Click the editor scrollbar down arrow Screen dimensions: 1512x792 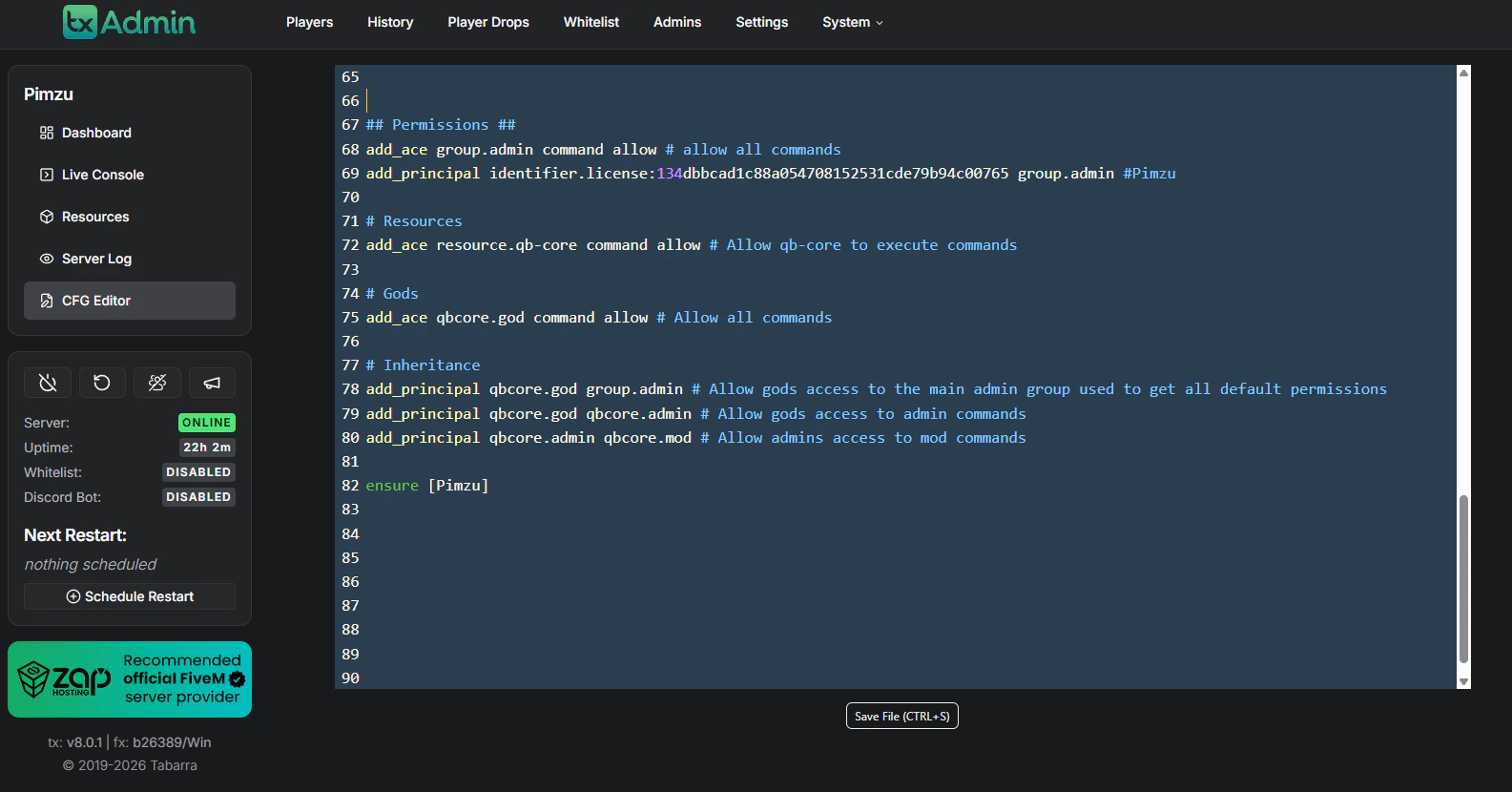click(x=1463, y=681)
